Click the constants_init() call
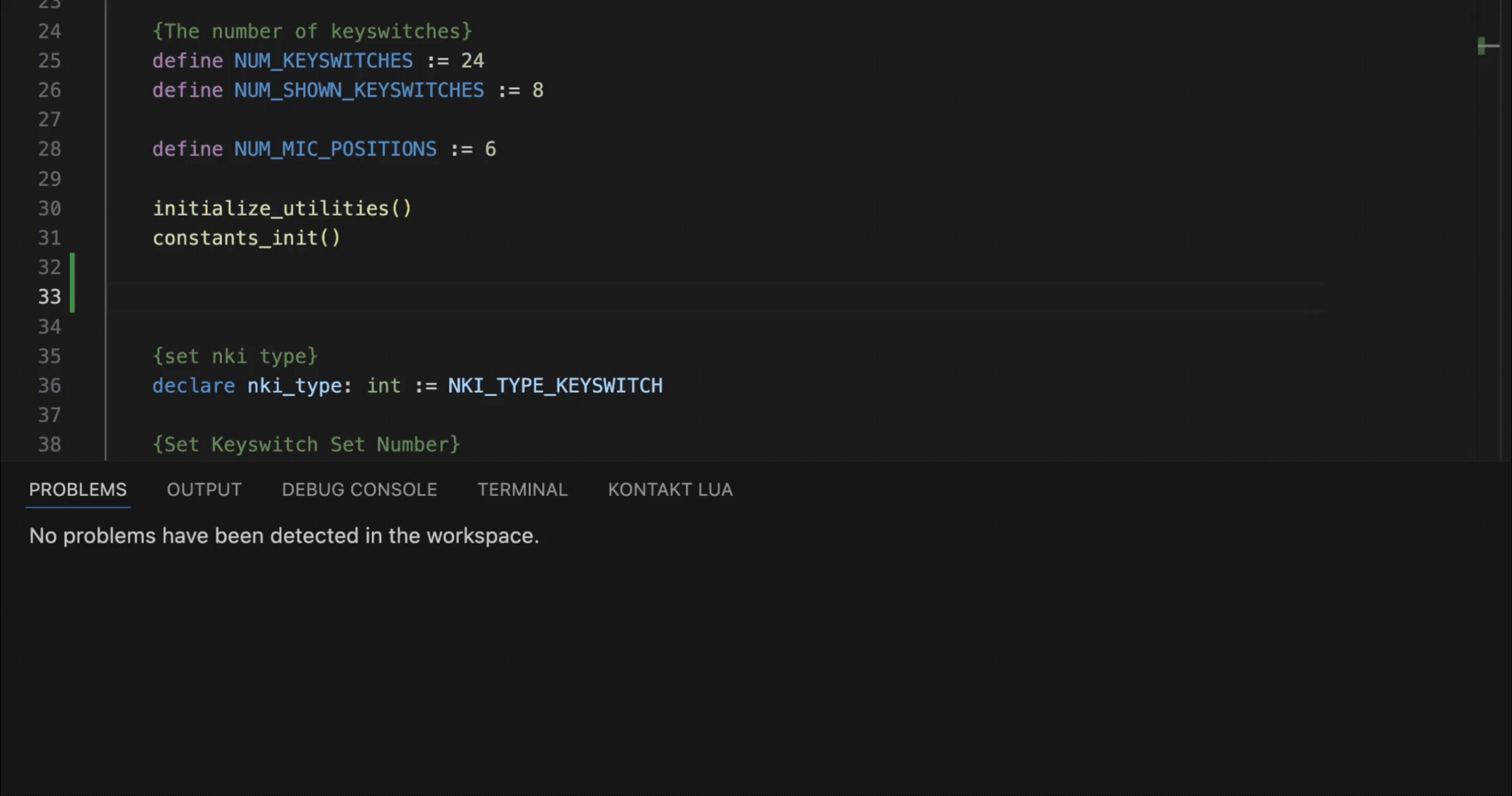This screenshot has height=796, width=1512. pyautogui.click(x=247, y=238)
